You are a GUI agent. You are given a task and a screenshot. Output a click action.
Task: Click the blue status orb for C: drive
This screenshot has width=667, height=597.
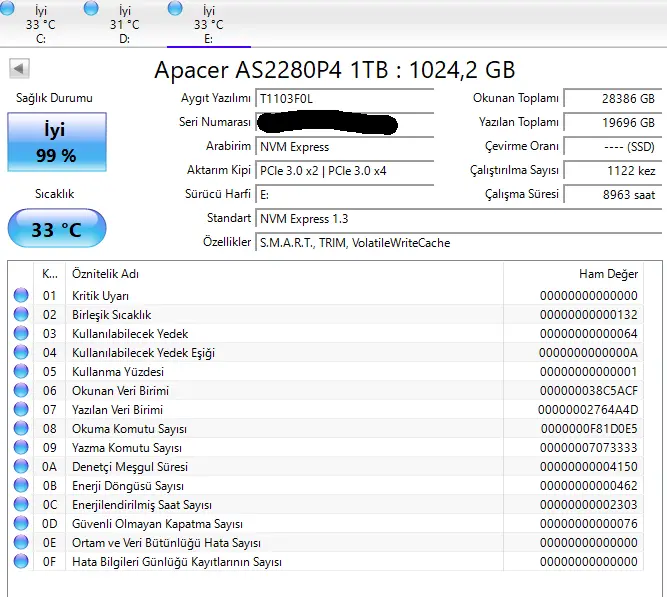tap(7, 8)
